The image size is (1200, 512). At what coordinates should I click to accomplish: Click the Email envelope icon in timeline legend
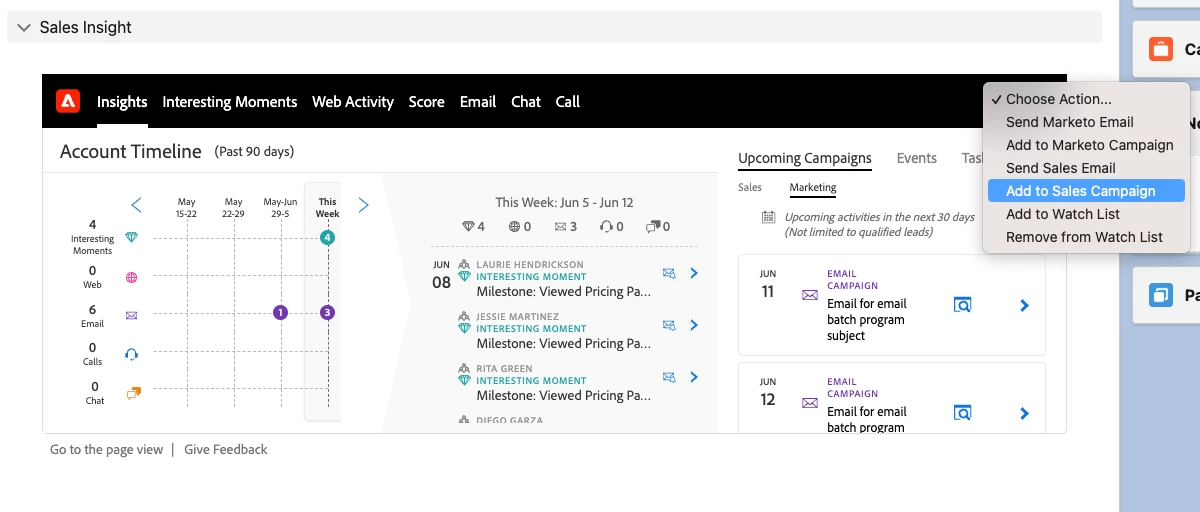pos(131,315)
